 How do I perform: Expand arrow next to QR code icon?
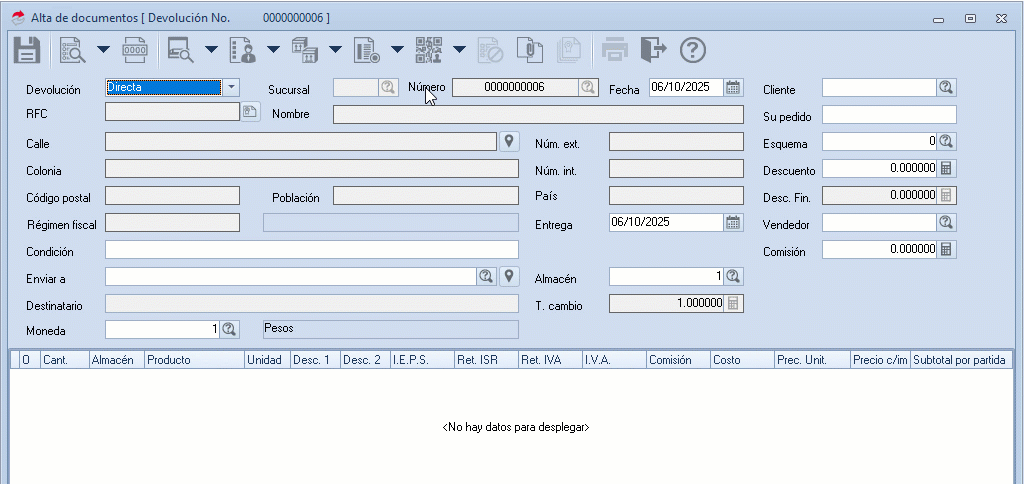point(459,49)
